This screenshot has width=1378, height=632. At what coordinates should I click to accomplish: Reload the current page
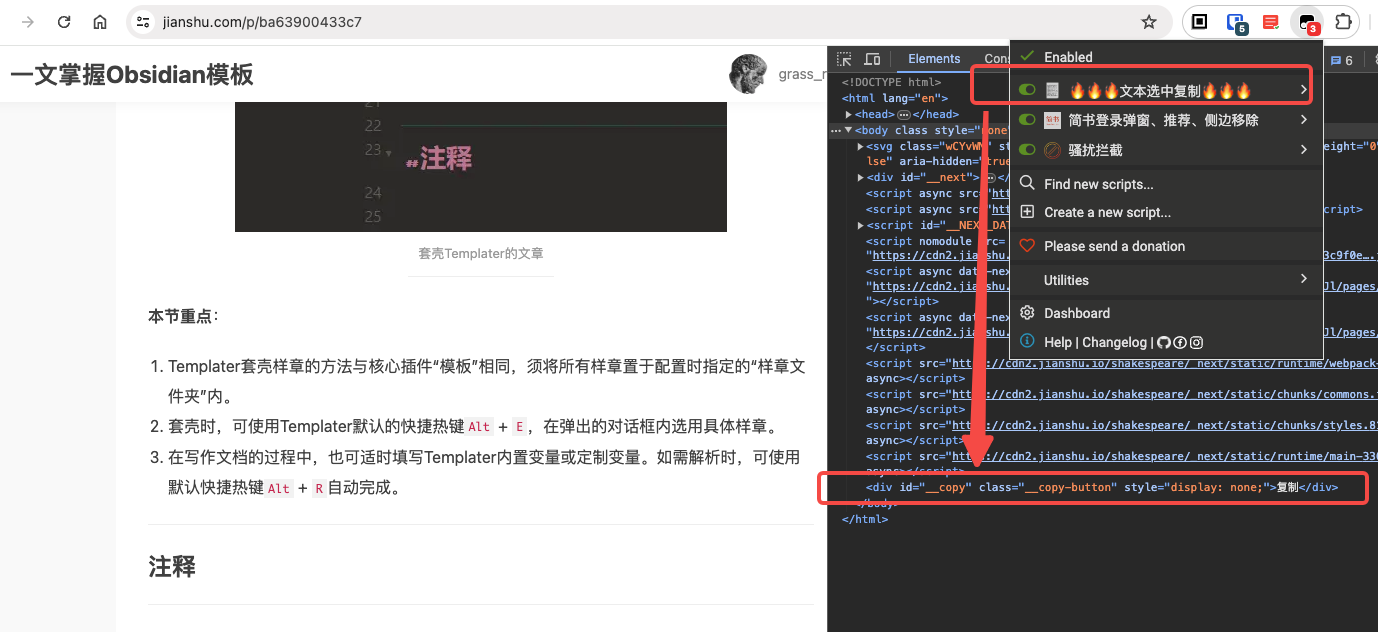64,22
